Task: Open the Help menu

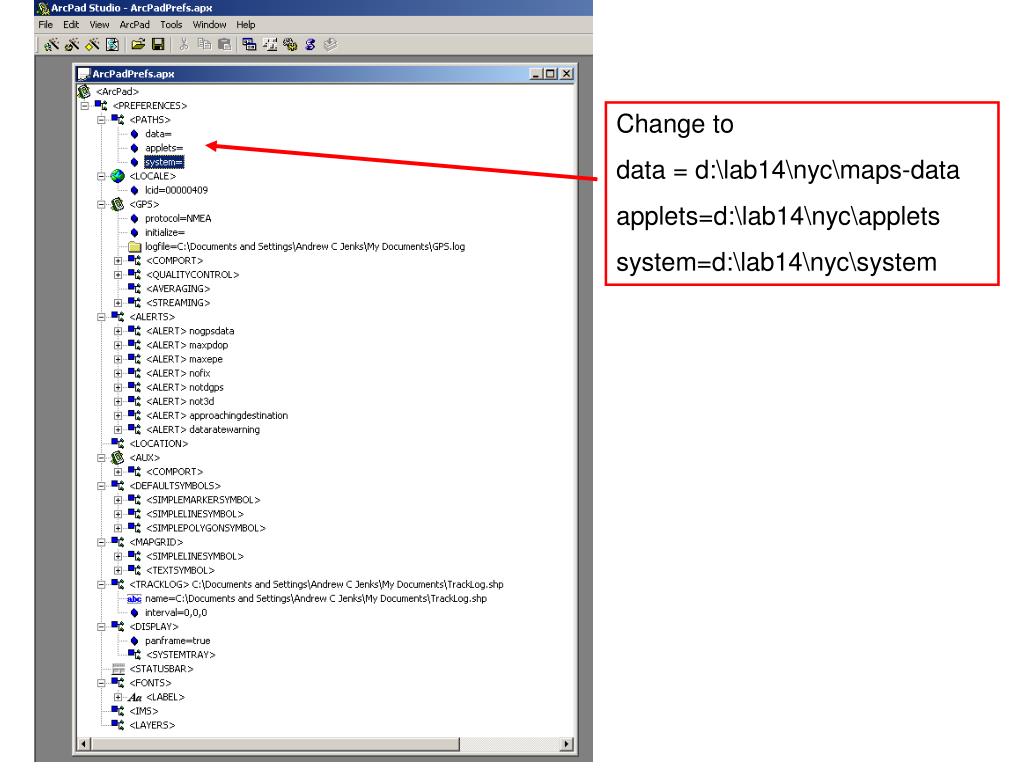Action: [x=246, y=25]
